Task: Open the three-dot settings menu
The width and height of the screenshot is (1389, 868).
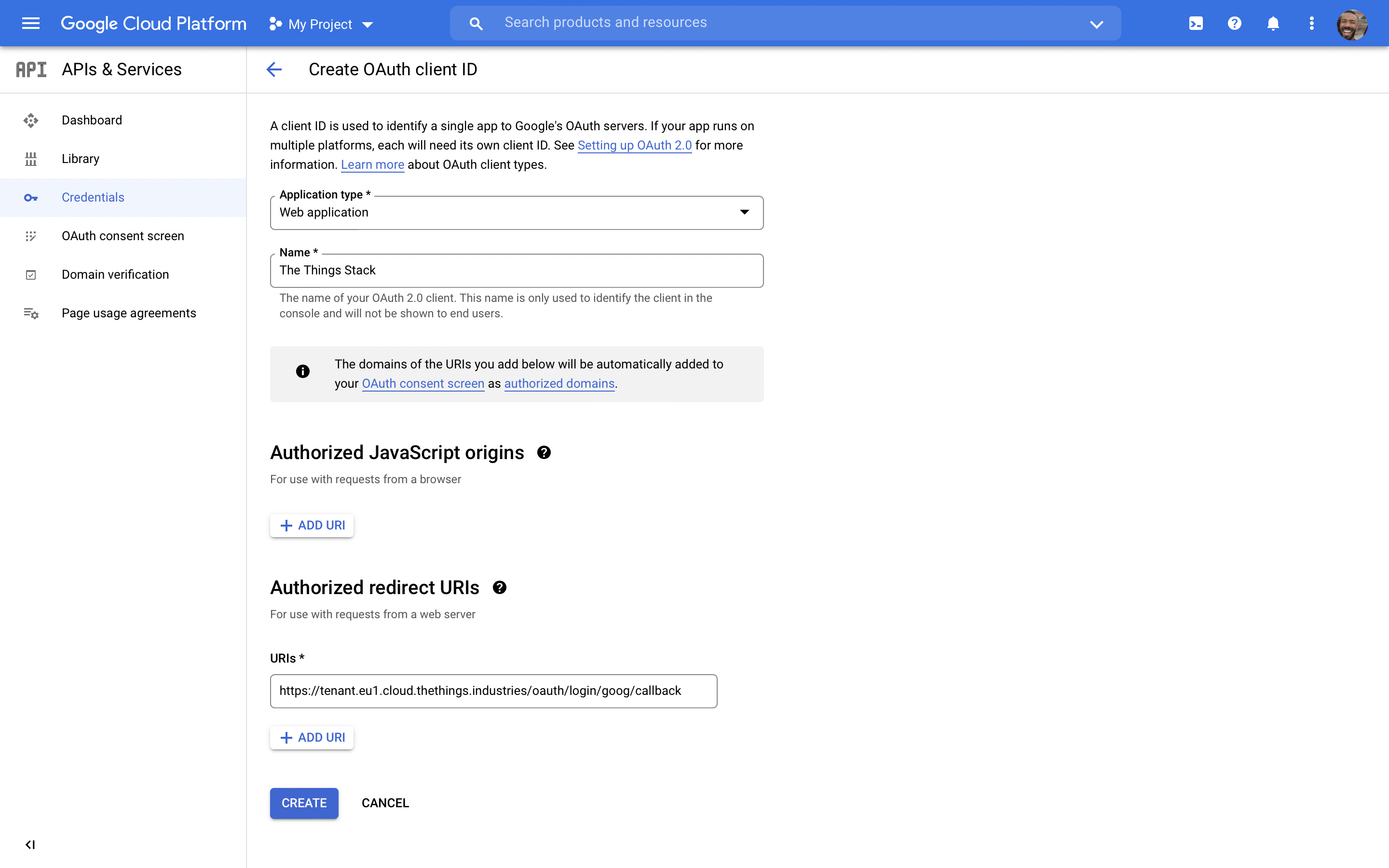Action: tap(1311, 24)
